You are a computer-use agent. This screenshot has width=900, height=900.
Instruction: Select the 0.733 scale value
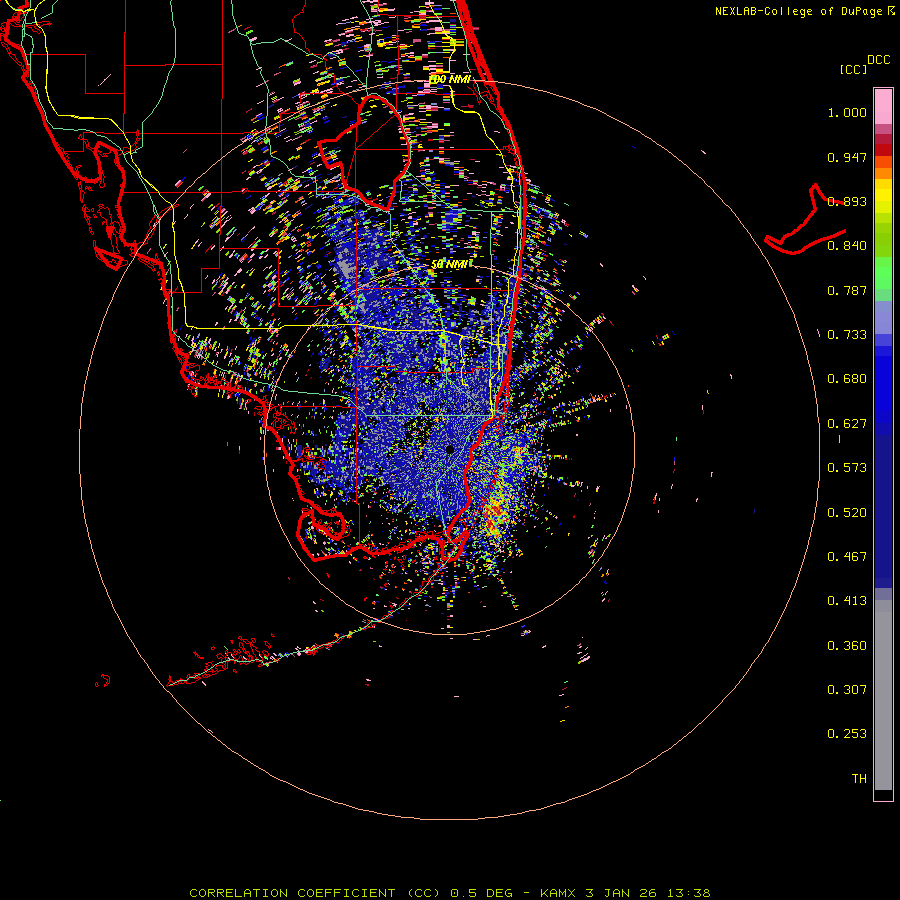coord(847,335)
